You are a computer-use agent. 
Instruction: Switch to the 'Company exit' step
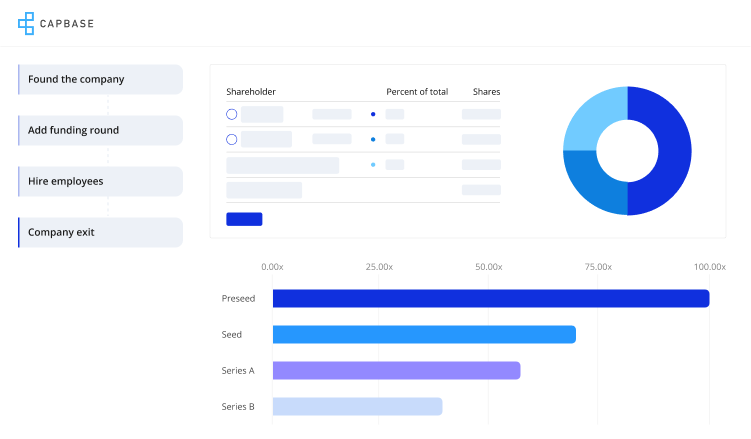coord(100,233)
